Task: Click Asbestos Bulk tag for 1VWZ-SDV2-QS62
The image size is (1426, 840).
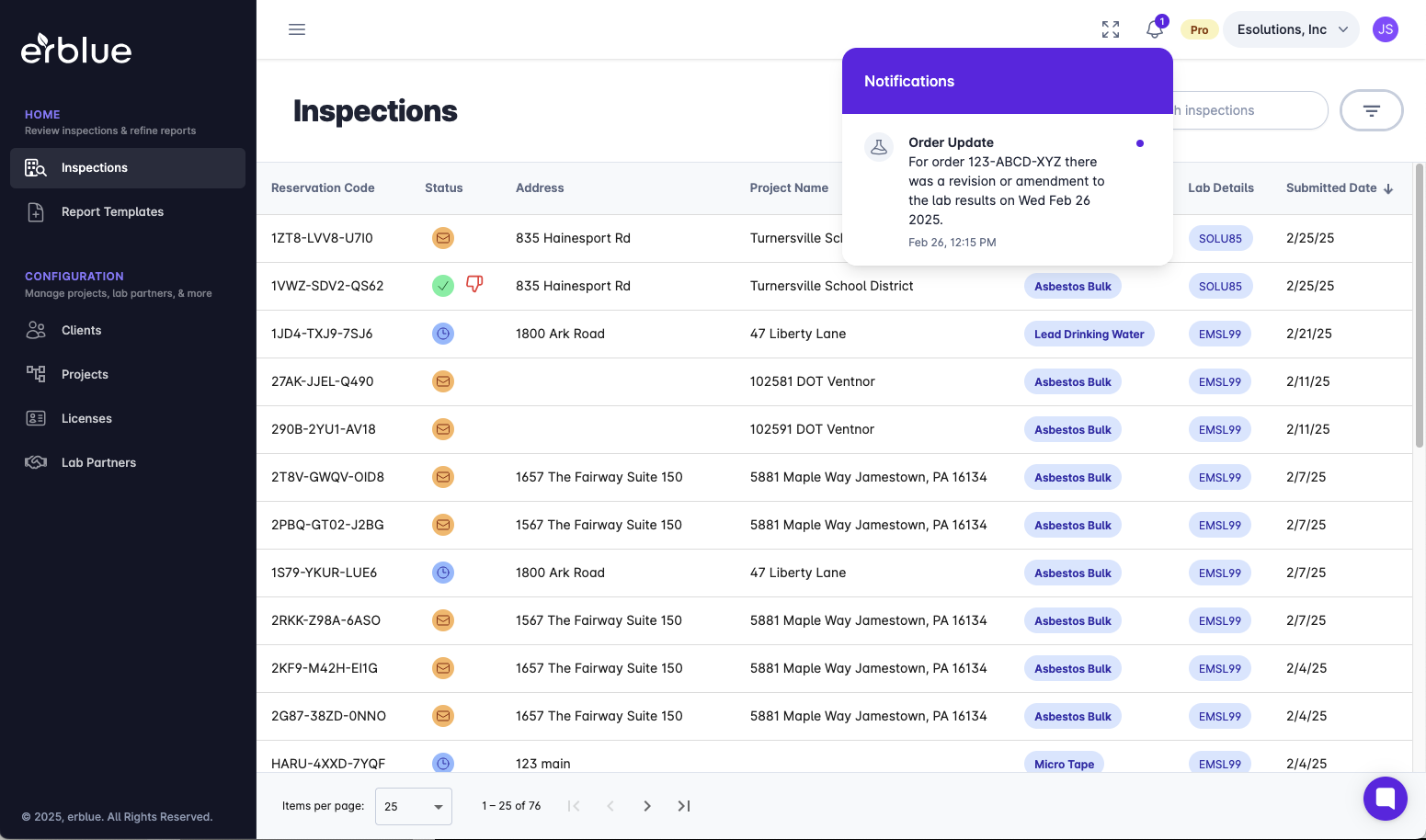Action: point(1073,286)
